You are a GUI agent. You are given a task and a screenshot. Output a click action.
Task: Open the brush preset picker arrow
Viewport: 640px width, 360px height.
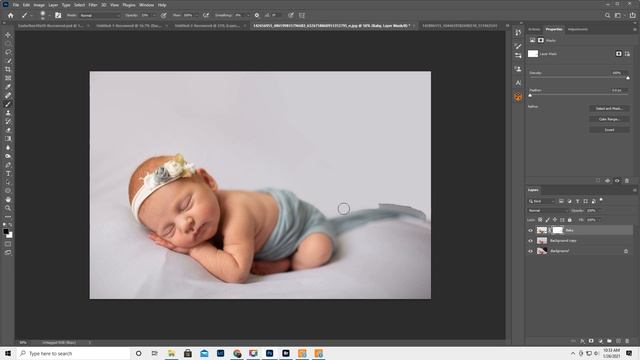click(49, 16)
